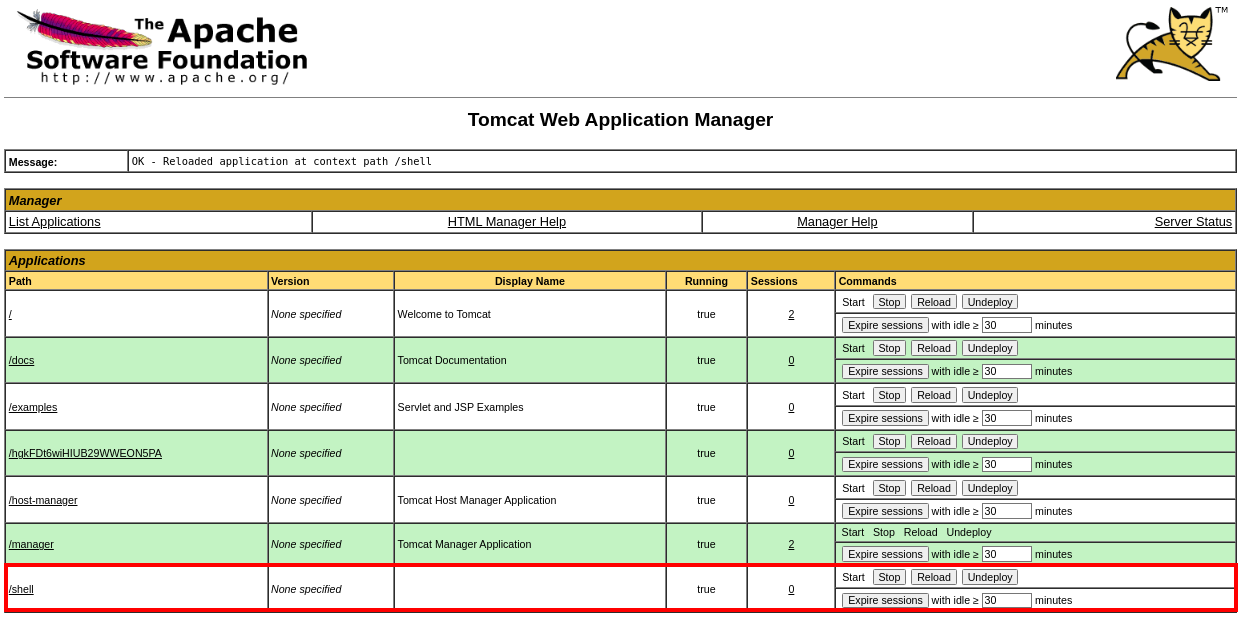This screenshot has width=1241, height=617.
Task: Open the /shell path link
Action: point(21,589)
